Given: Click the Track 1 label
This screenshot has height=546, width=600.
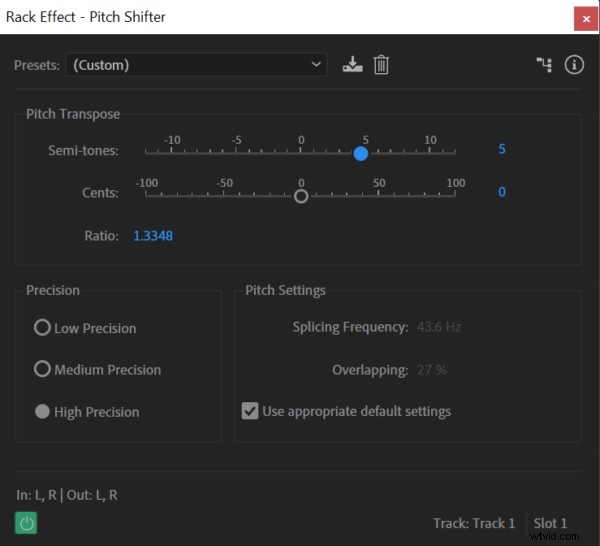Looking at the screenshot, I should [474, 523].
